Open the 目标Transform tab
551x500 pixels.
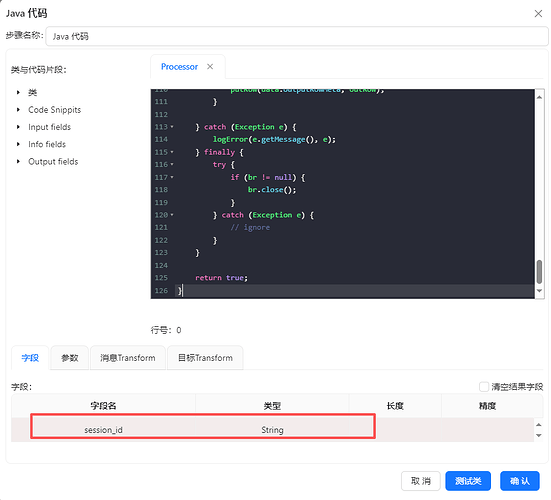tap(205, 358)
